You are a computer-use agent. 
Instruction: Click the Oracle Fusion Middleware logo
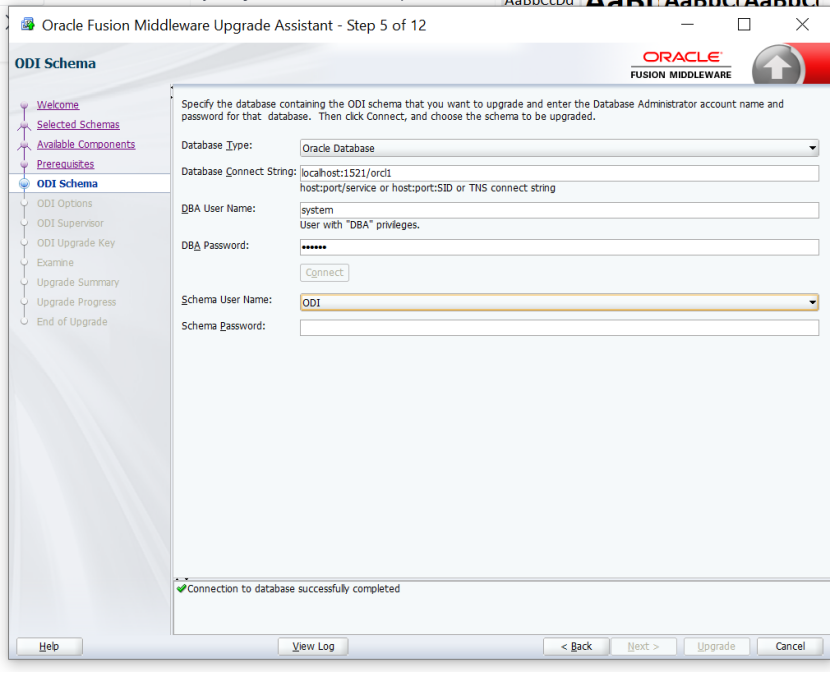pos(681,65)
